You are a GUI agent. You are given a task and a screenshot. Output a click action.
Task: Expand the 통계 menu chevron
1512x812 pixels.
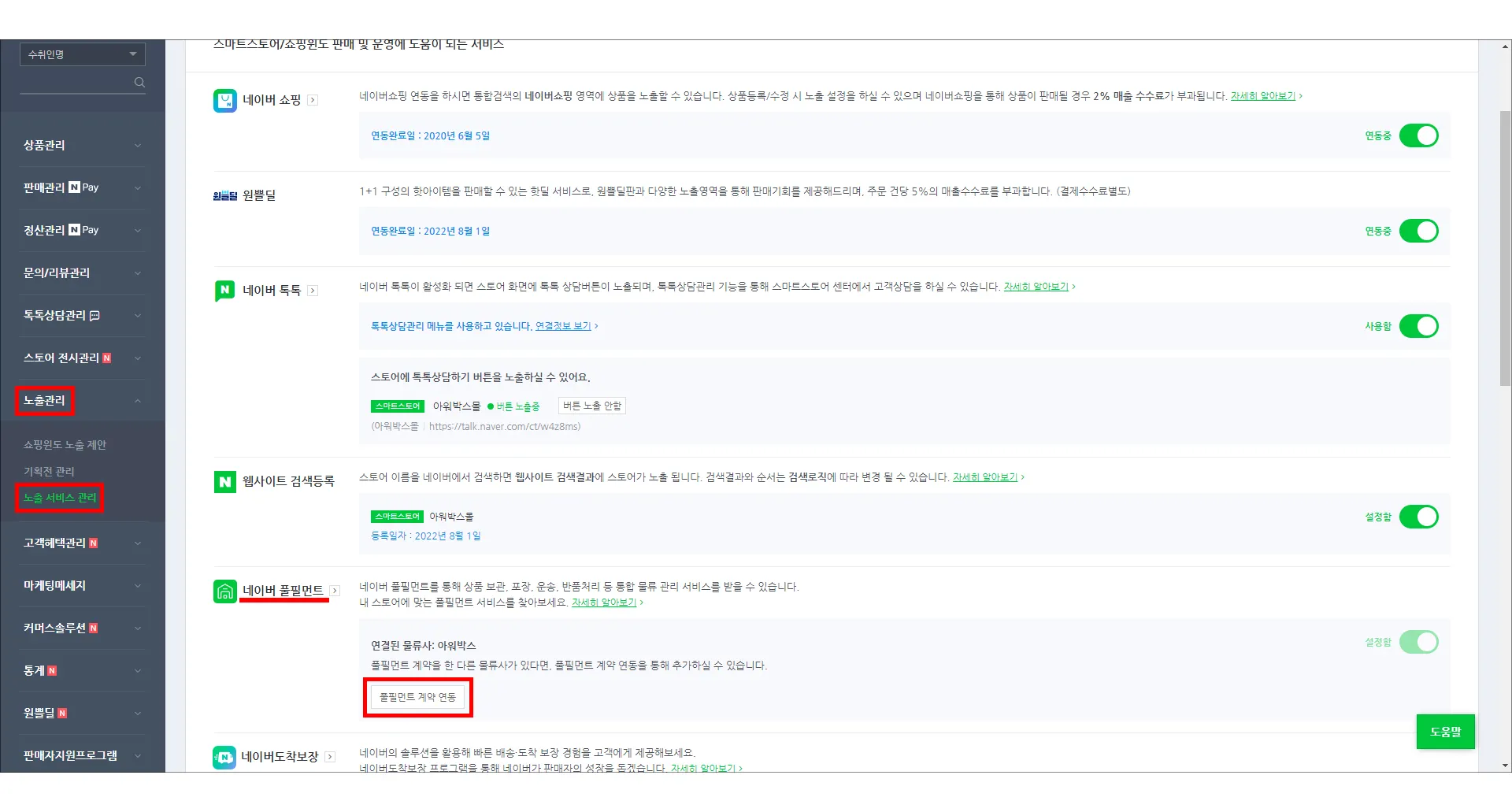pos(138,671)
